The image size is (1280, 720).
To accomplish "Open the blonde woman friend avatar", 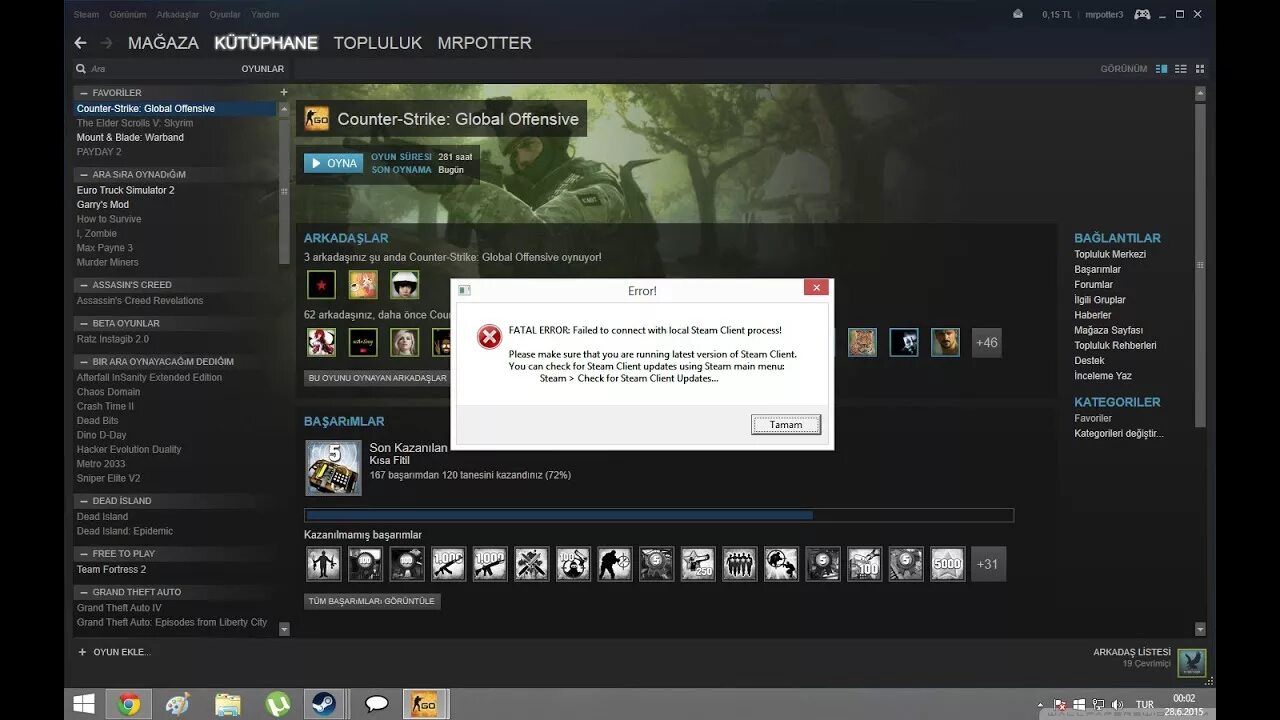I will [x=405, y=342].
